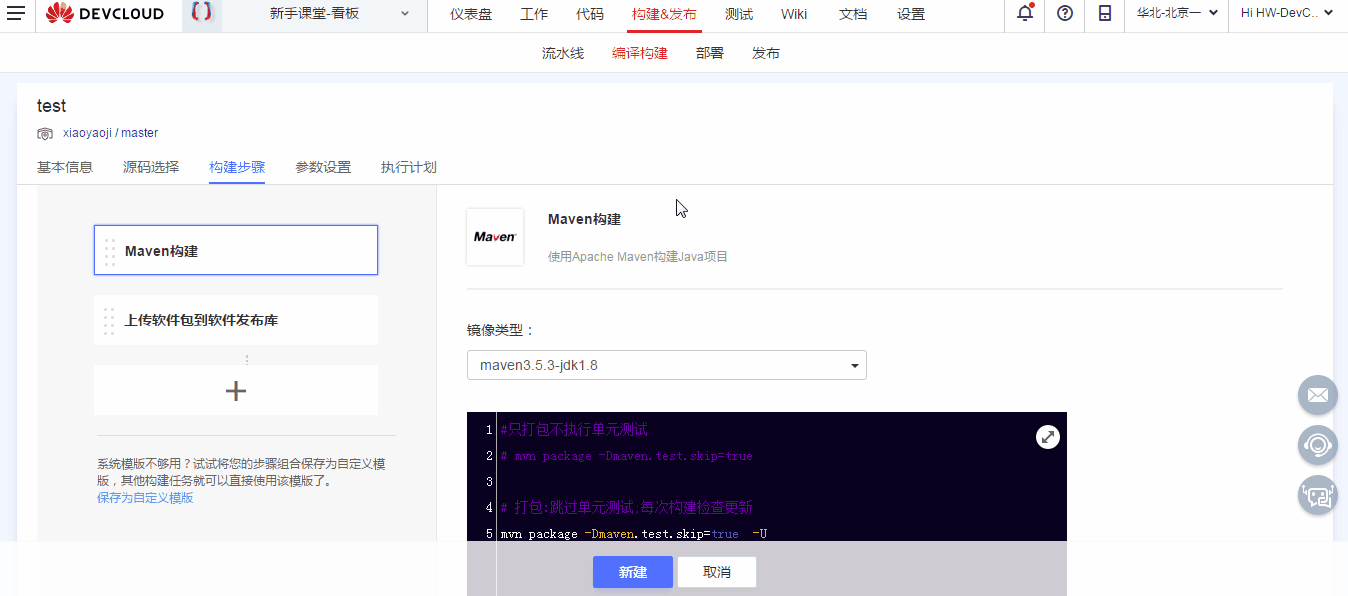The height and width of the screenshot is (596, 1348).
Task: Open the Wiki menu item
Action: pyautogui.click(x=793, y=14)
